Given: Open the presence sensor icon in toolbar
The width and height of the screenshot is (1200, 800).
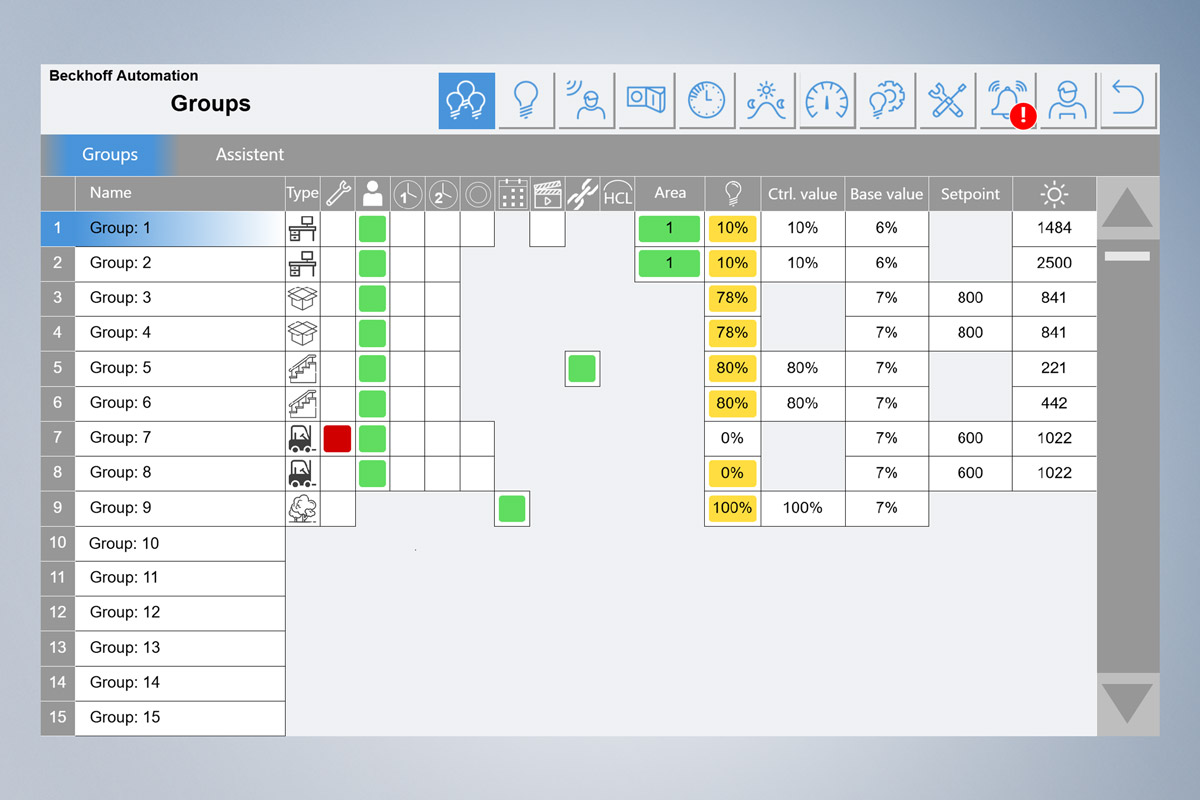Looking at the screenshot, I should pos(586,100).
